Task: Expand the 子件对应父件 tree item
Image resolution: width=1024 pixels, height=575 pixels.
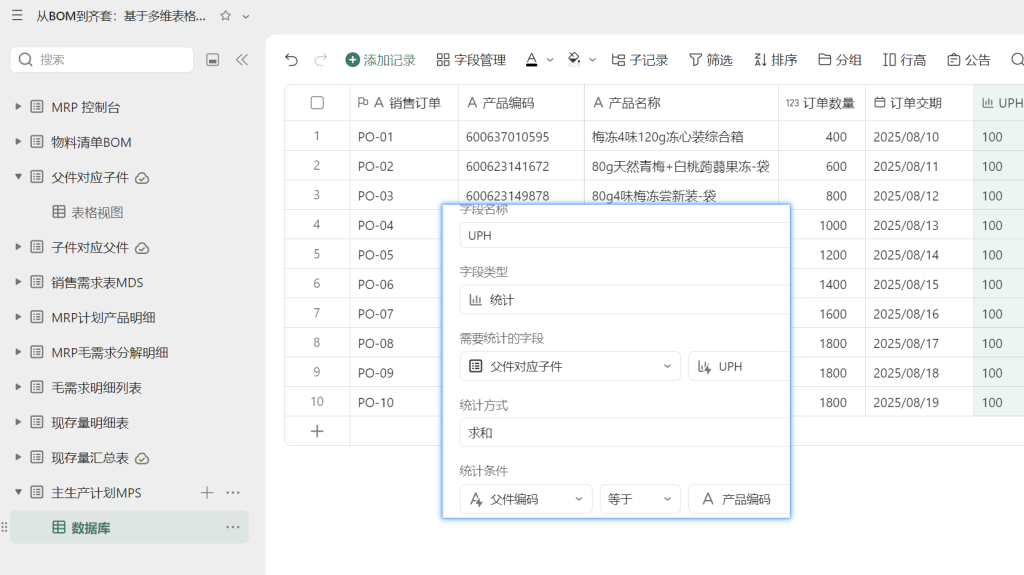Action: click(x=18, y=247)
